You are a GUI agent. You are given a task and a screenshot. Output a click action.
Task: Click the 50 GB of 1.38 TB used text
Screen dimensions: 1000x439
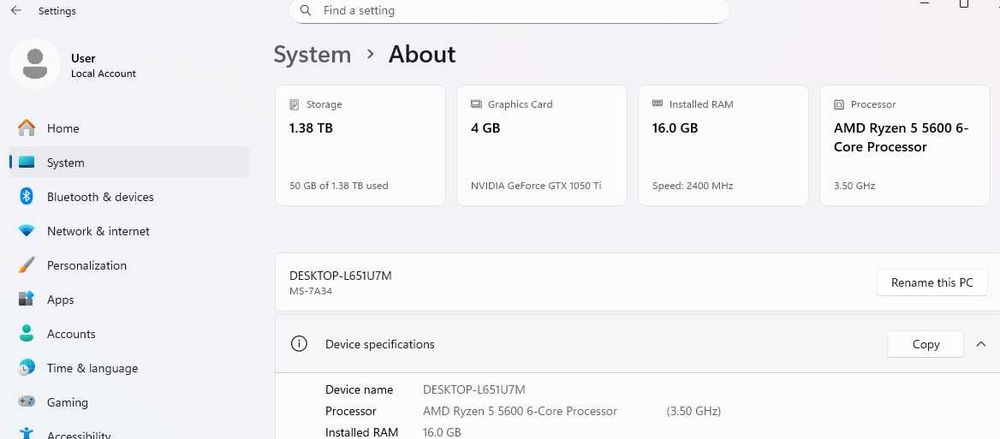339,186
